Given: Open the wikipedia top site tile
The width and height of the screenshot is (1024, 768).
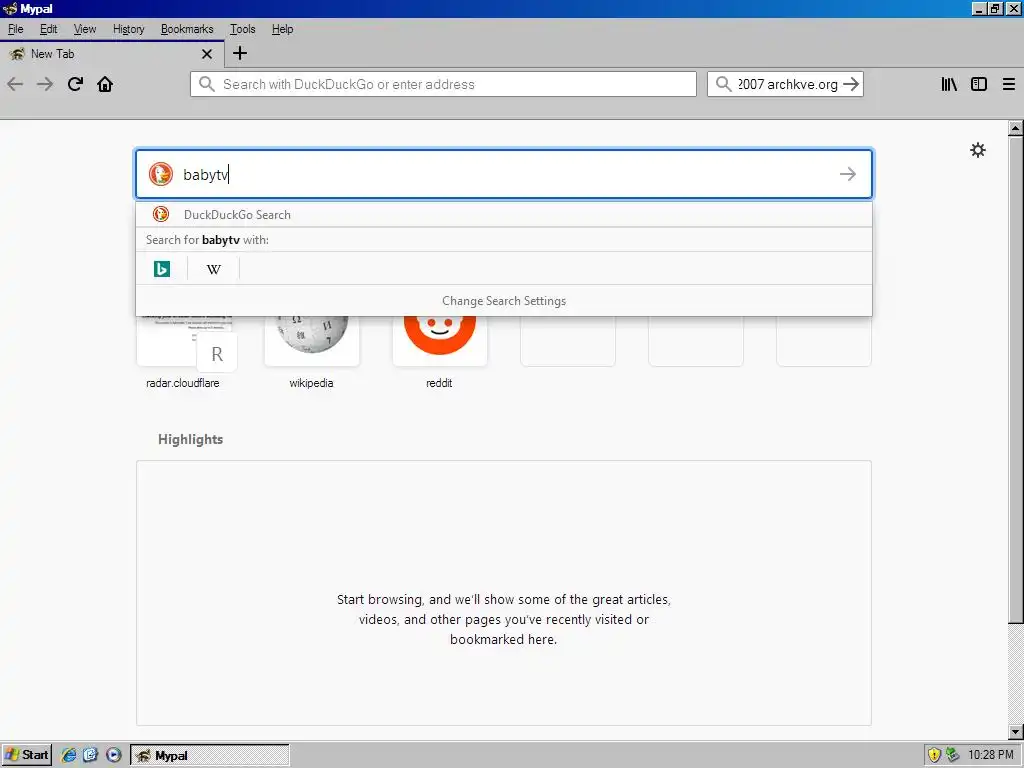Looking at the screenshot, I should [312, 353].
